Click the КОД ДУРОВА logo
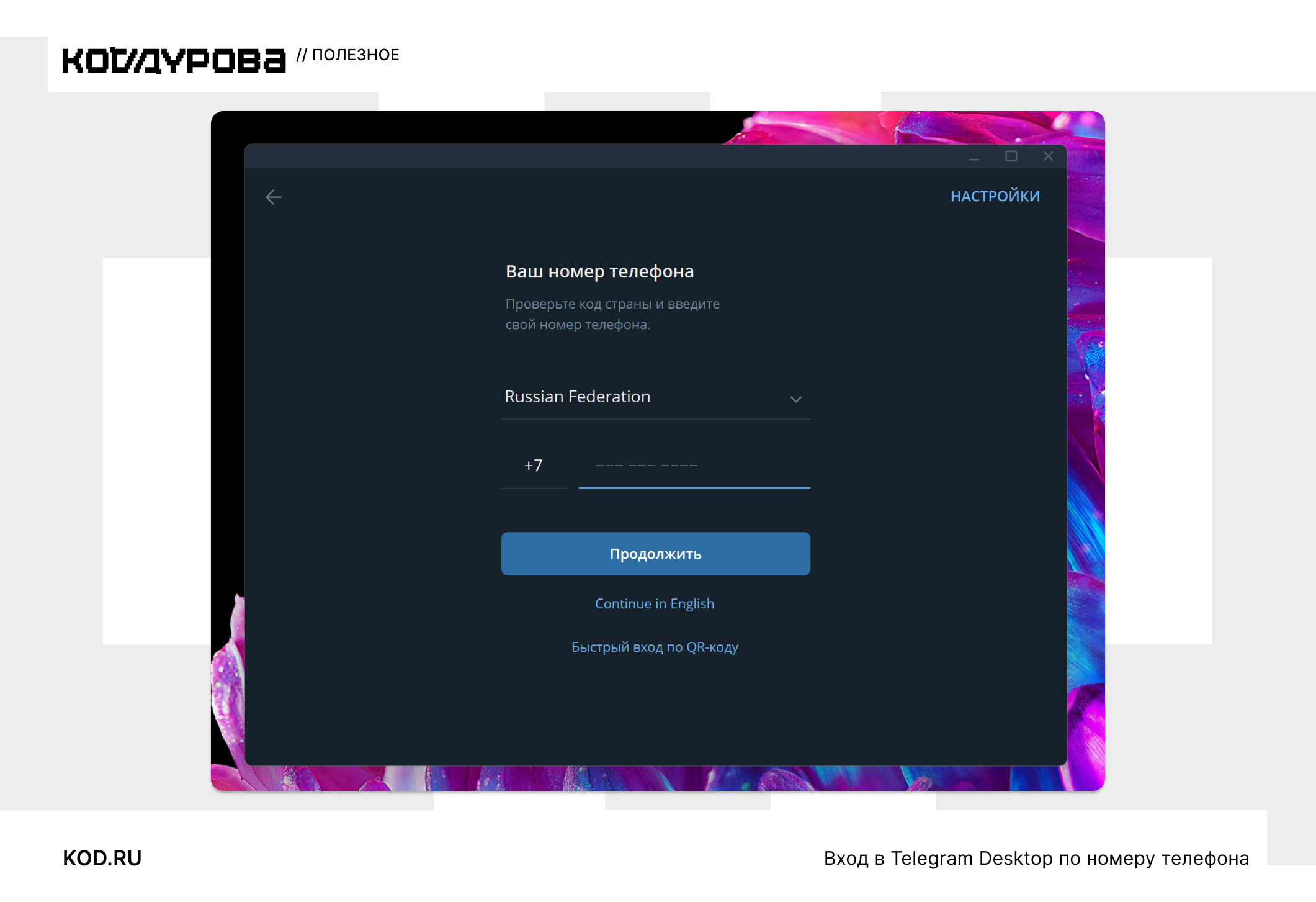Image resolution: width=1316 pixels, height=902 pixels. (x=174, y=61)
